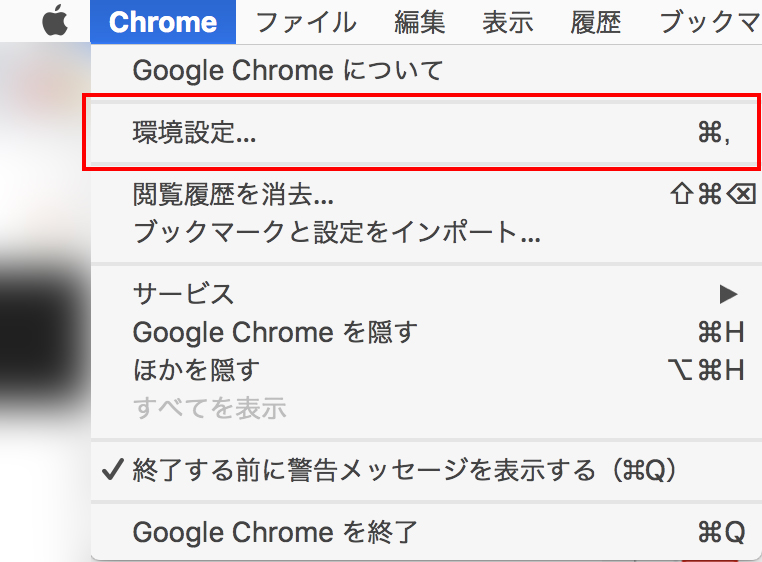The image size is (762, 562).
Task: Open the 表示 menu
Action: coord(508,22)
